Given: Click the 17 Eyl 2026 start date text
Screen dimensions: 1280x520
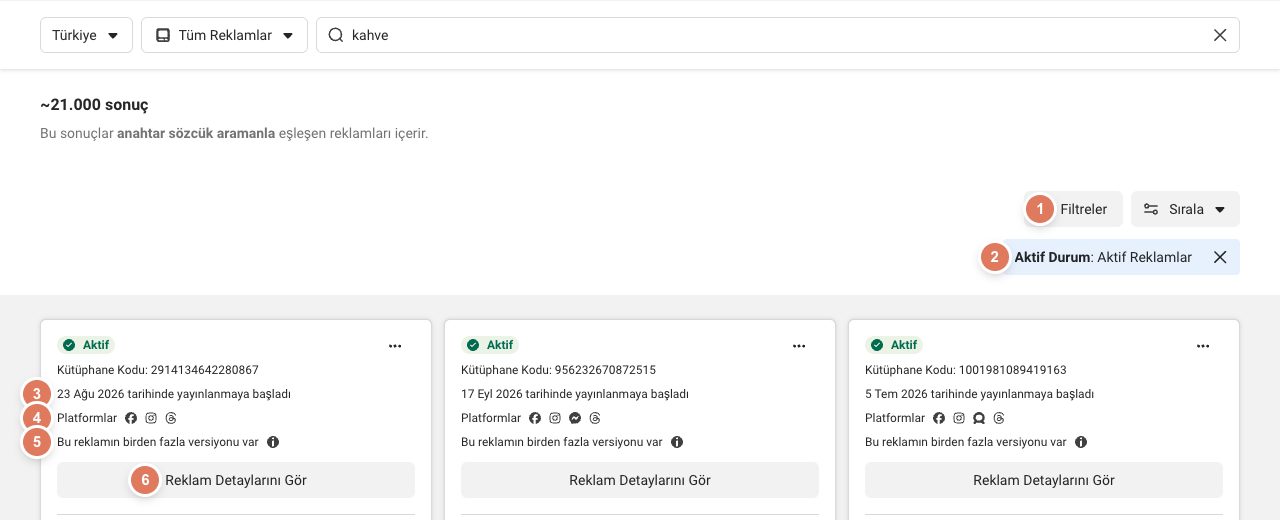Looking at the screenshot, I should (x=575, y=394).
